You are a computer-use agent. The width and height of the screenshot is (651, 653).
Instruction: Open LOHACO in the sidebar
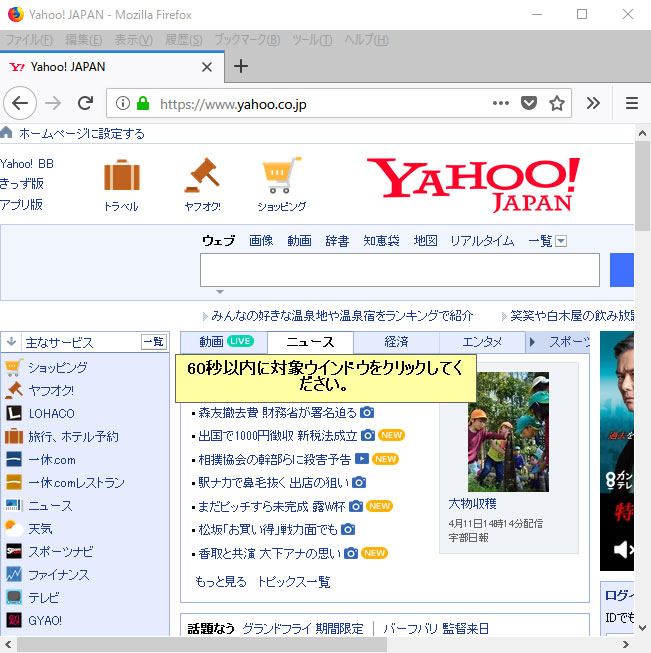[51, 414]
